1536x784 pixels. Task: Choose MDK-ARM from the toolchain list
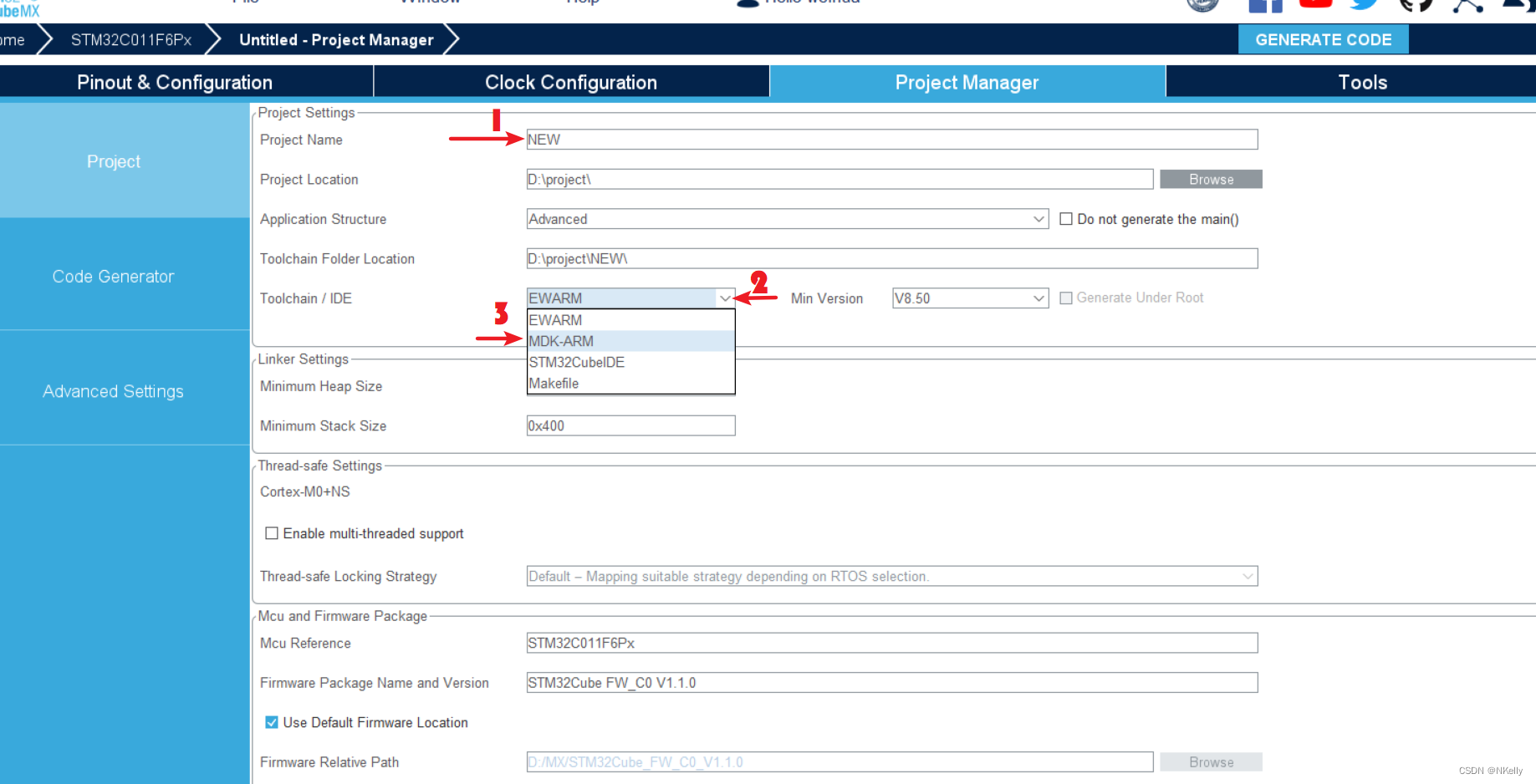click(x=630, y=341)
